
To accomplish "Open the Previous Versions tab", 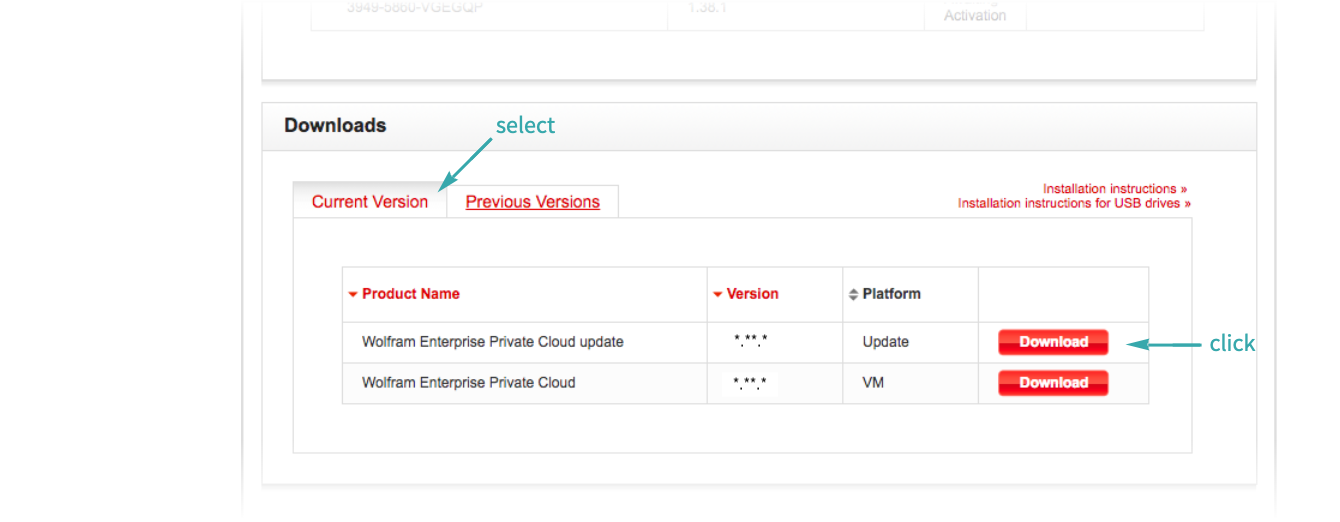I will pyautogui.click(x=532, y=202).
